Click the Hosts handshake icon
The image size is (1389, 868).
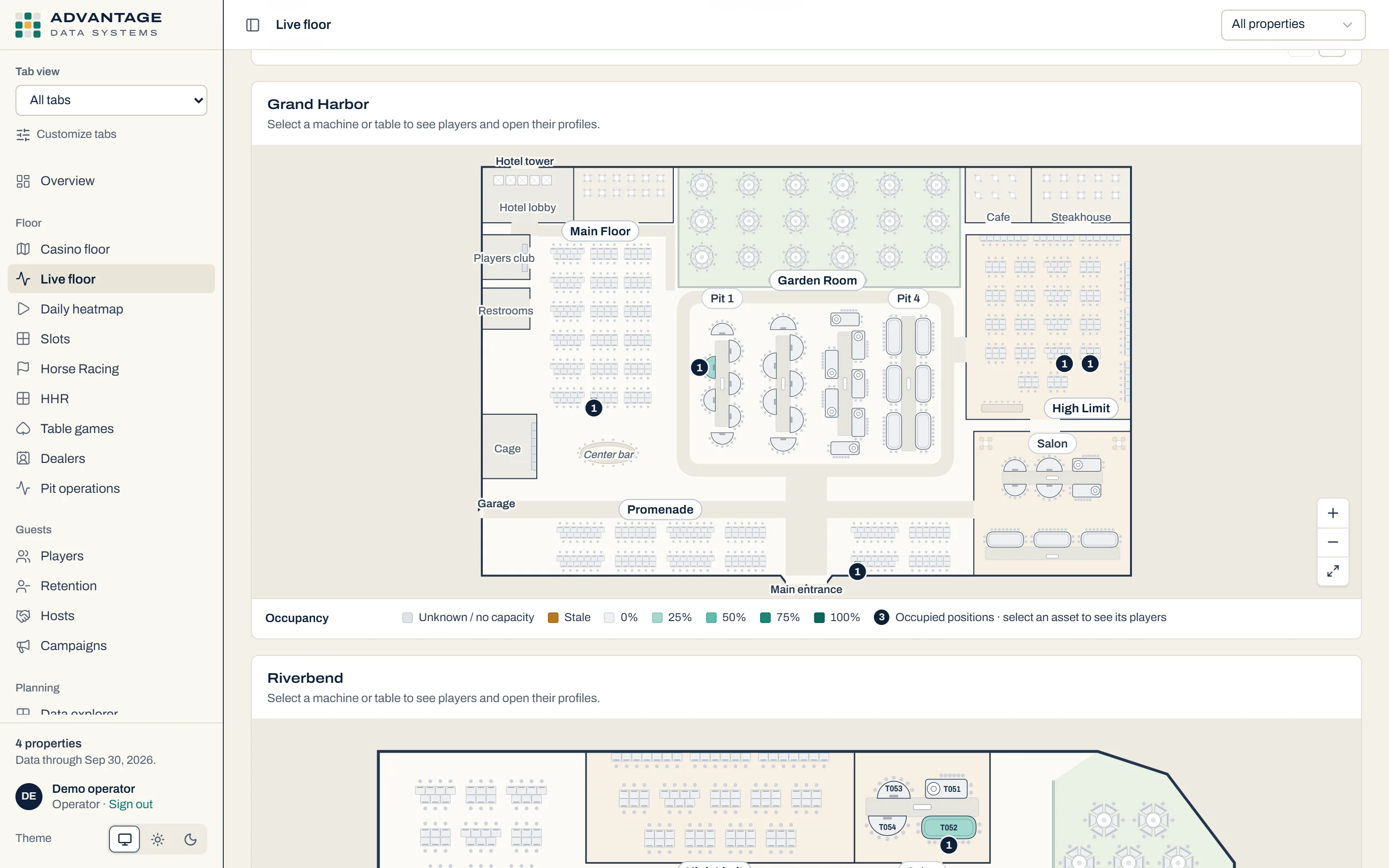tap(23, 615)
